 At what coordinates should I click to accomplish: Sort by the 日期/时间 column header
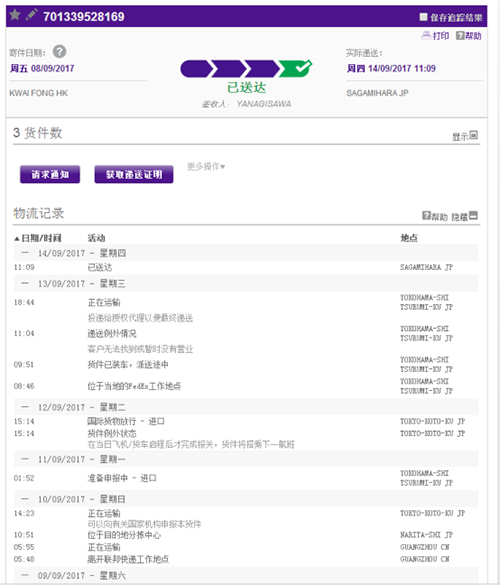(x=38, y=238)
